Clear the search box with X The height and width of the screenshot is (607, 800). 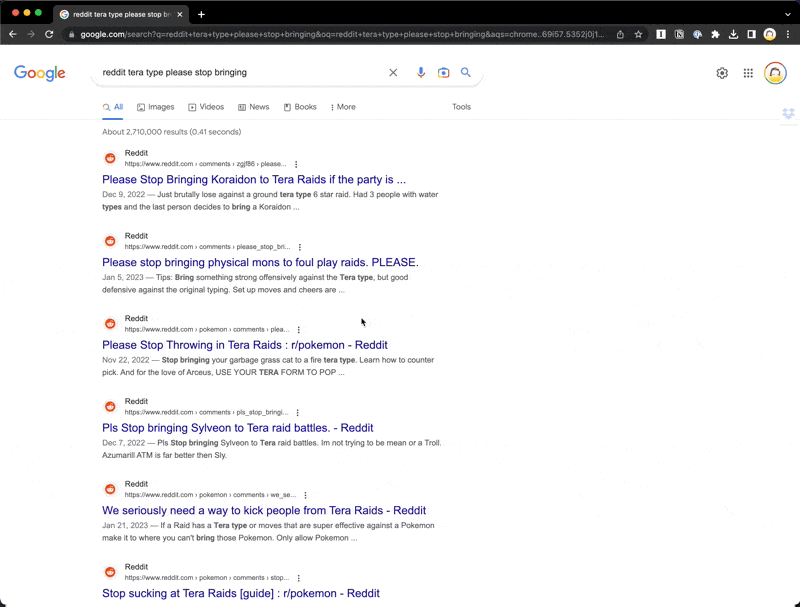(x=393, y=73)
